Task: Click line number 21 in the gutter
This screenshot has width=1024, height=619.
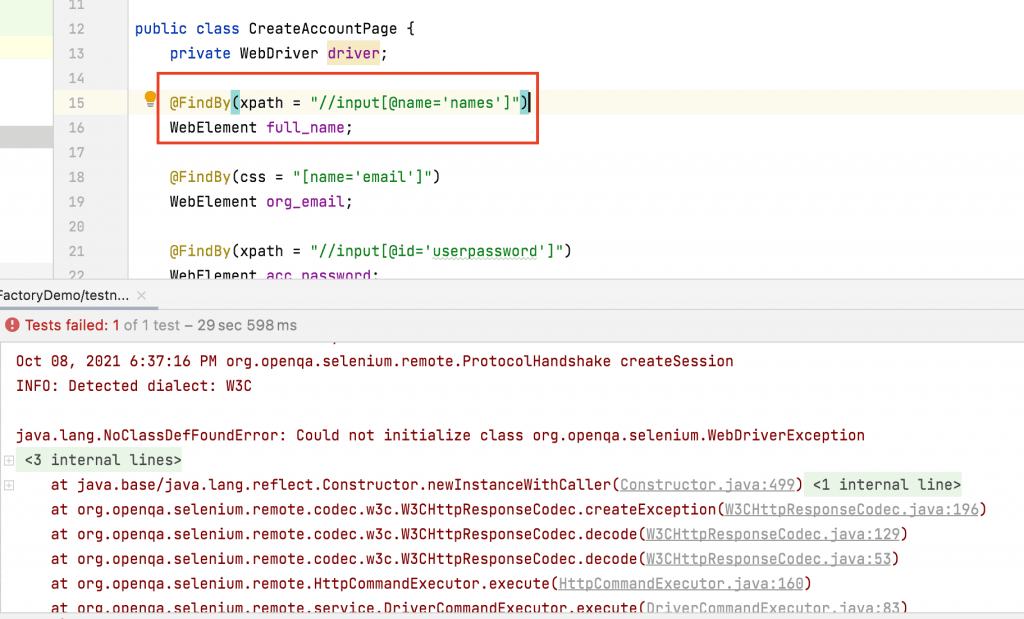Action: coord(76,251)
